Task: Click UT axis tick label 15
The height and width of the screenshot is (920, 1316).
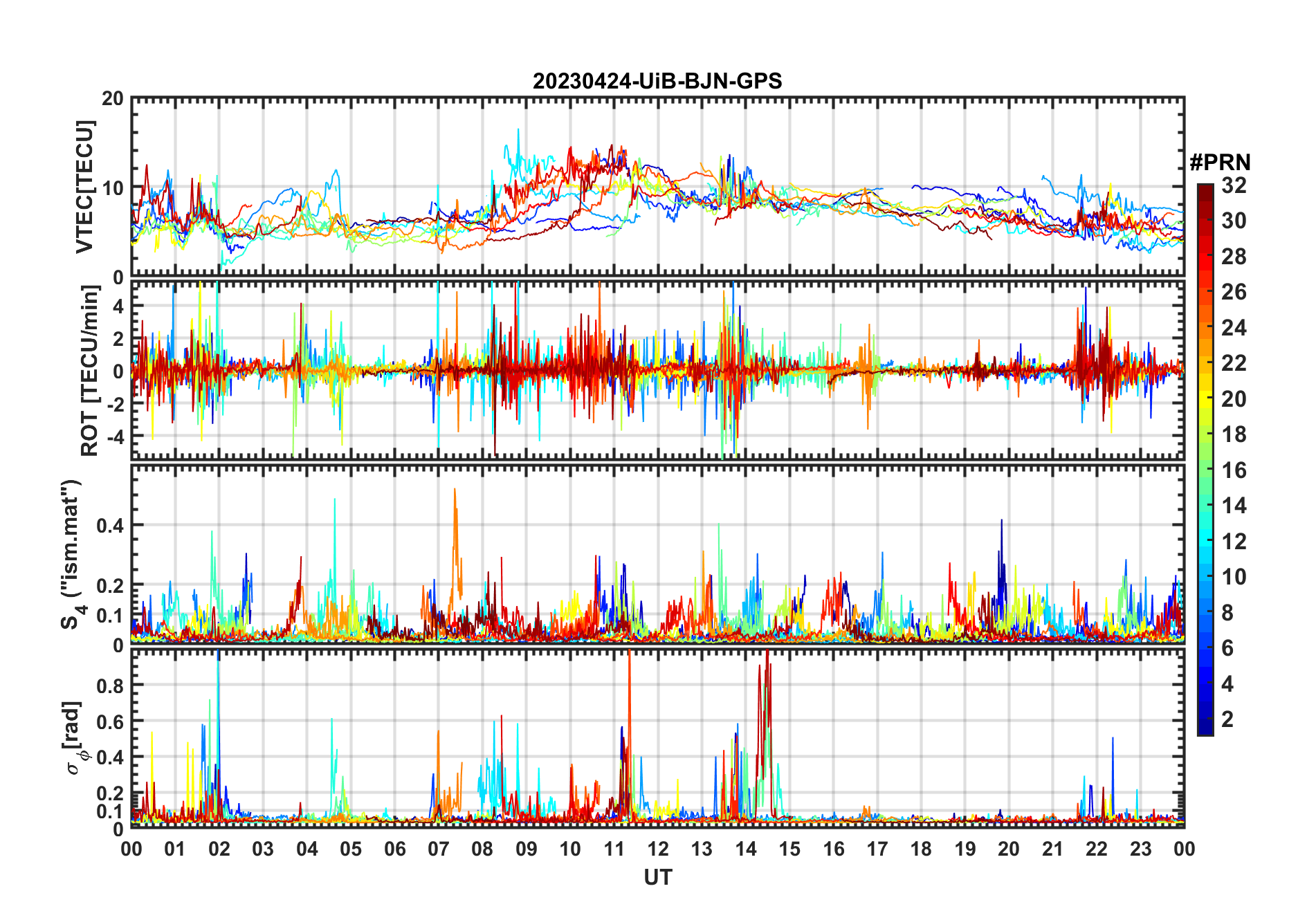Action: (789, 849)
